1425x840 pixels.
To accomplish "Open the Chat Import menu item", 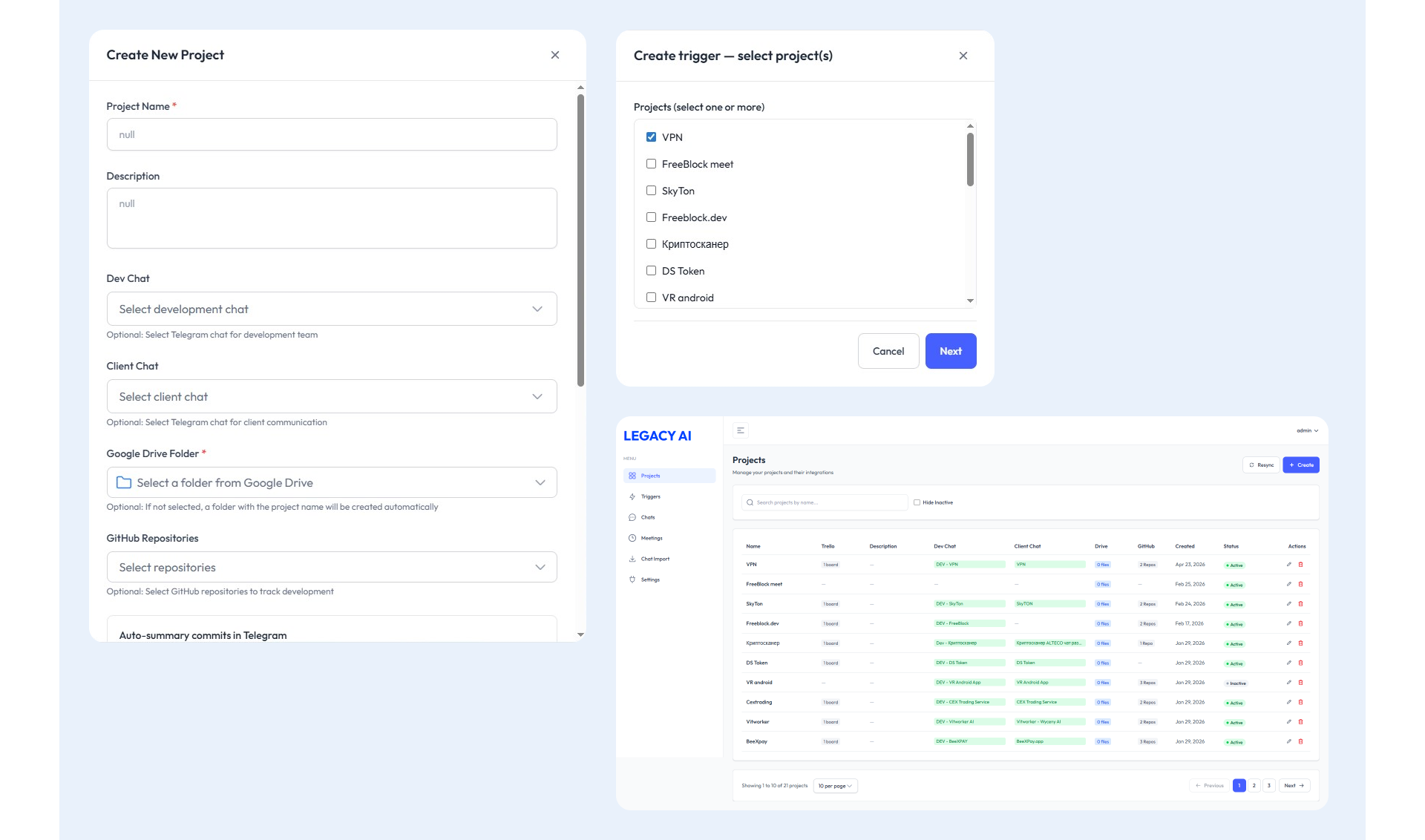I will 669,559.
